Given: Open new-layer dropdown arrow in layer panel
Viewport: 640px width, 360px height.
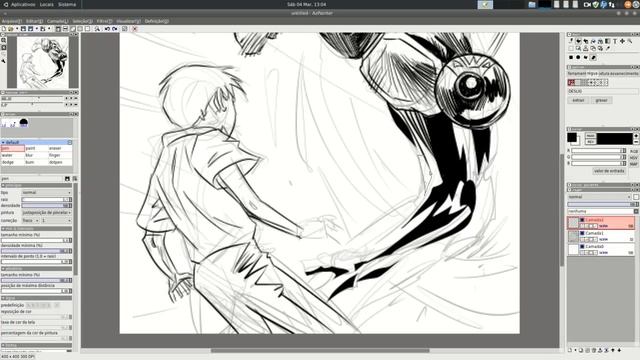Looking at the screenshot, I should point(576,350).
